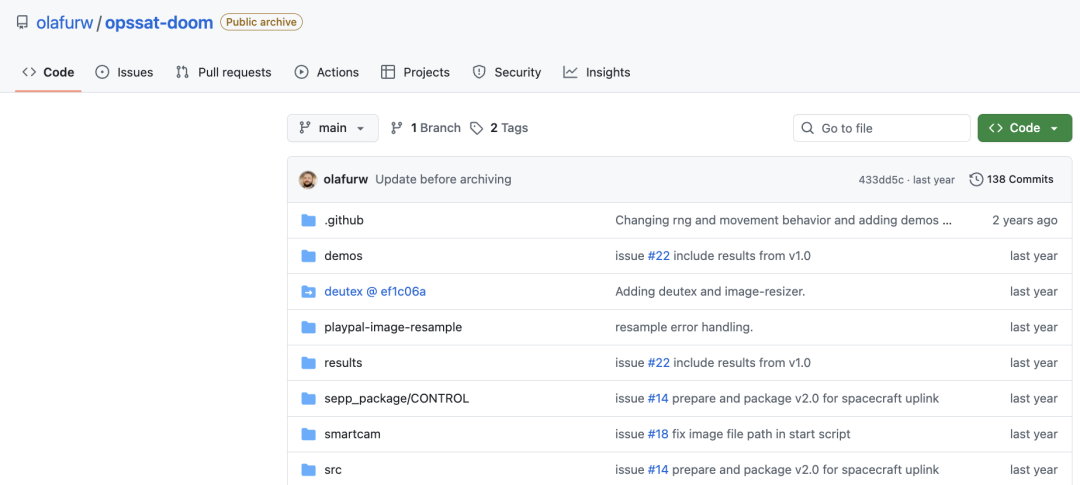
Task: Open the deutex @ ef1c06a submodule
Action: tap(375, 292)
